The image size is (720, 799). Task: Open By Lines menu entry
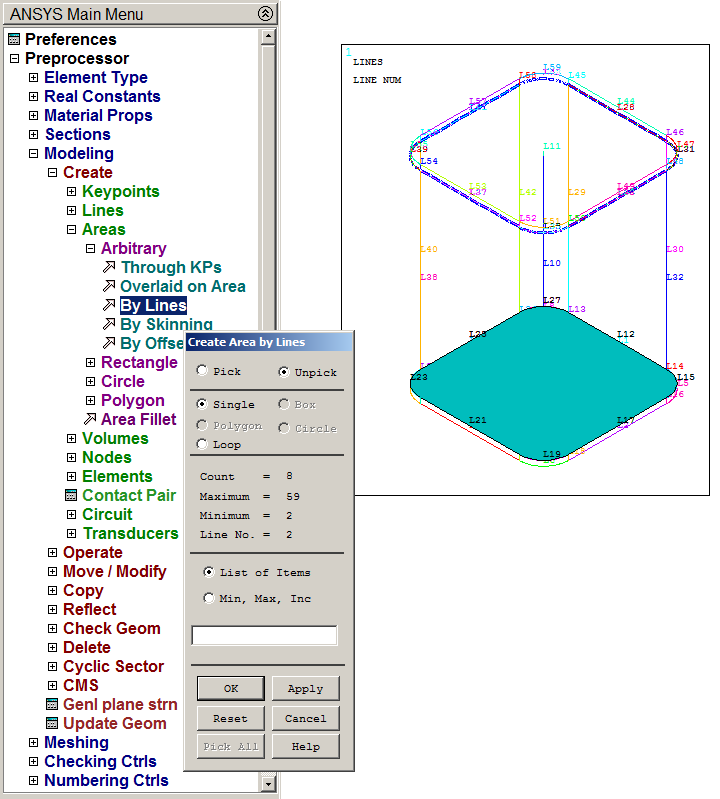(x=153, y=305)
